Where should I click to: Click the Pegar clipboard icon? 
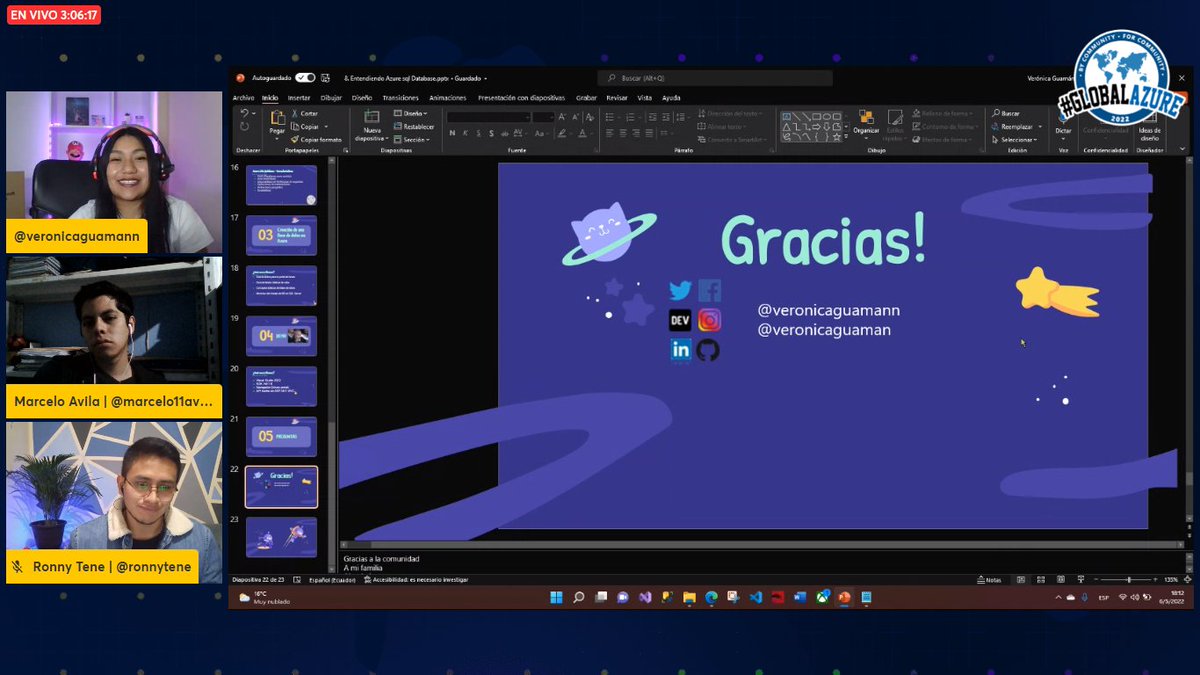277,120
